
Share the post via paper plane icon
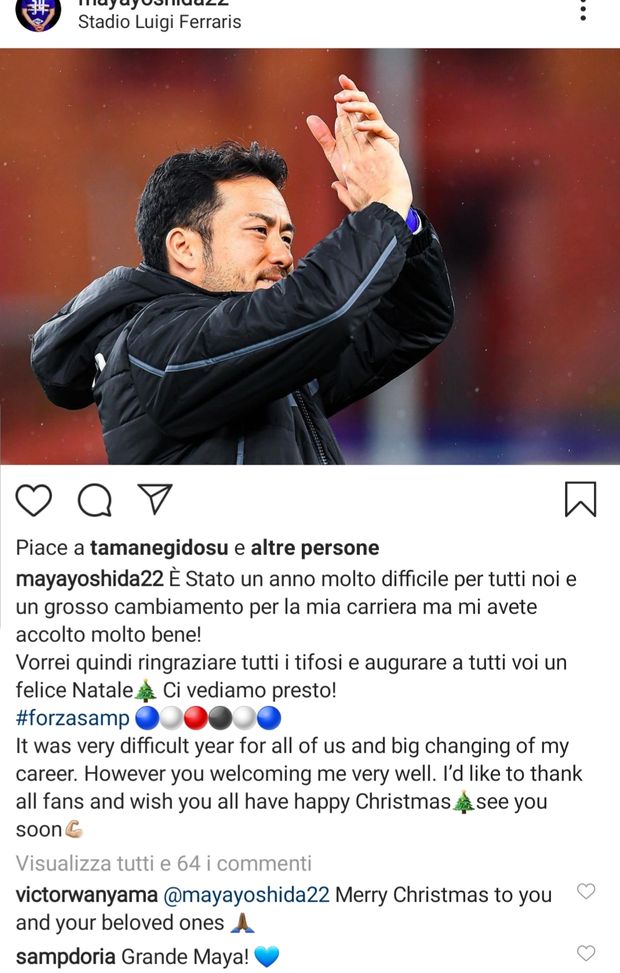(155, 499)
